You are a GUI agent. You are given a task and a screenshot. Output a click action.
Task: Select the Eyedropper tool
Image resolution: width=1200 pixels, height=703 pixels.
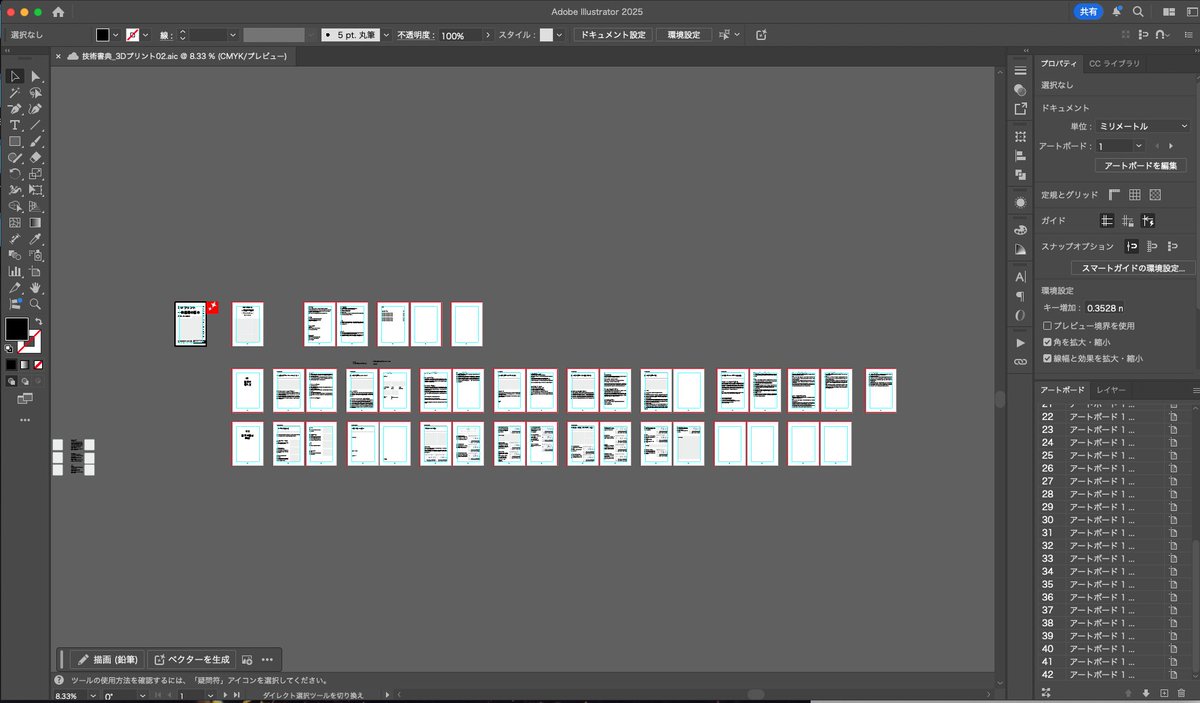tap(36, 239)
